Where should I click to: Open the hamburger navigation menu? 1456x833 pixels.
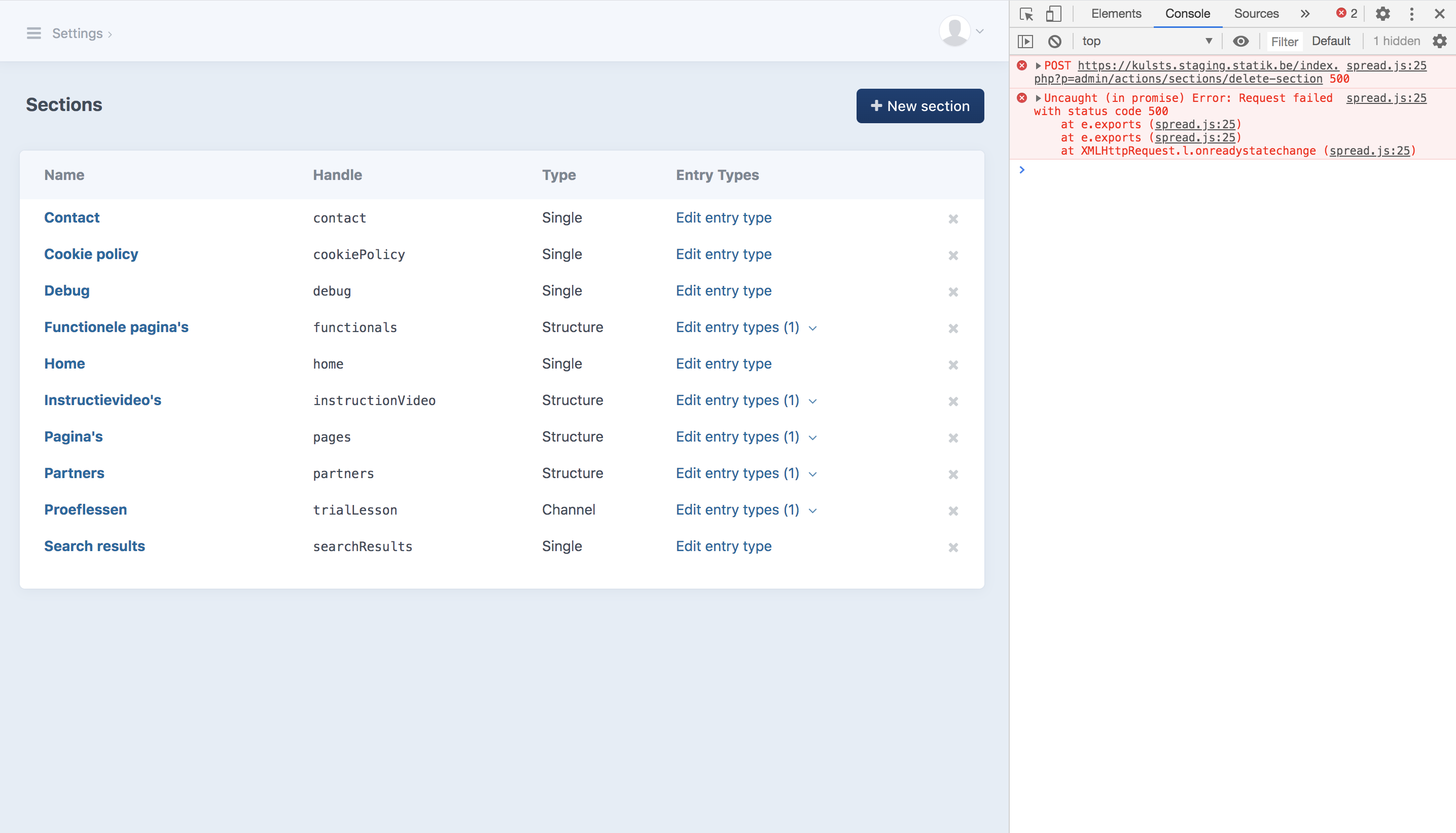(34, 33)
